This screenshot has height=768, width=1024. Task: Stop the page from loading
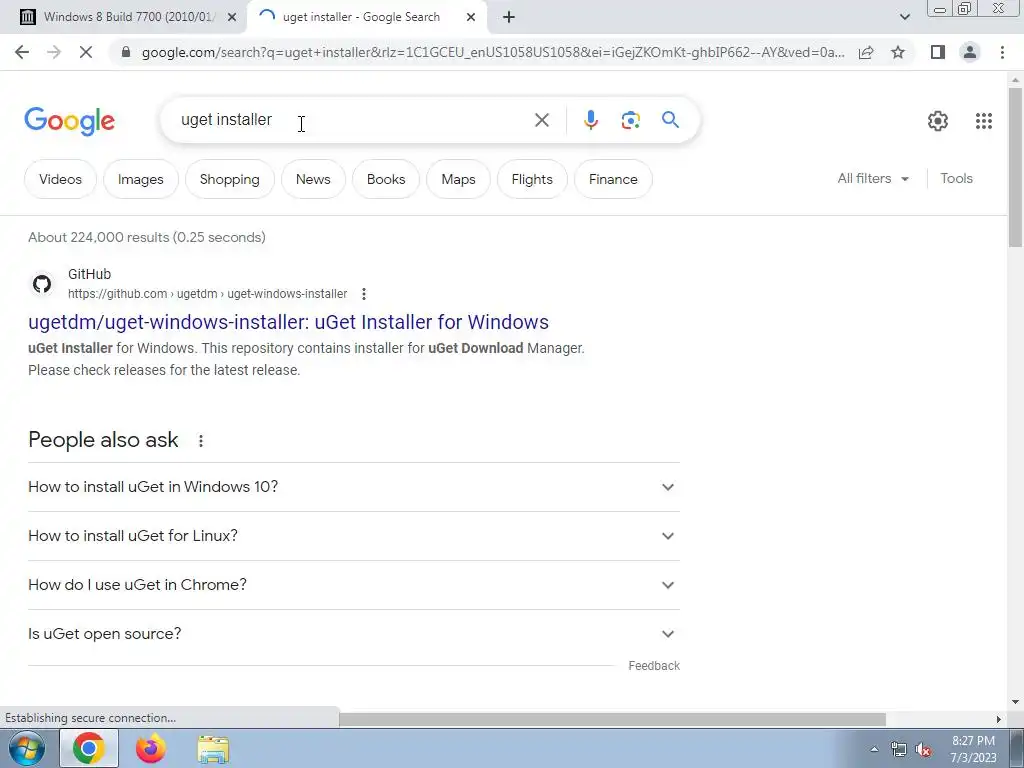tap(86, 52)
